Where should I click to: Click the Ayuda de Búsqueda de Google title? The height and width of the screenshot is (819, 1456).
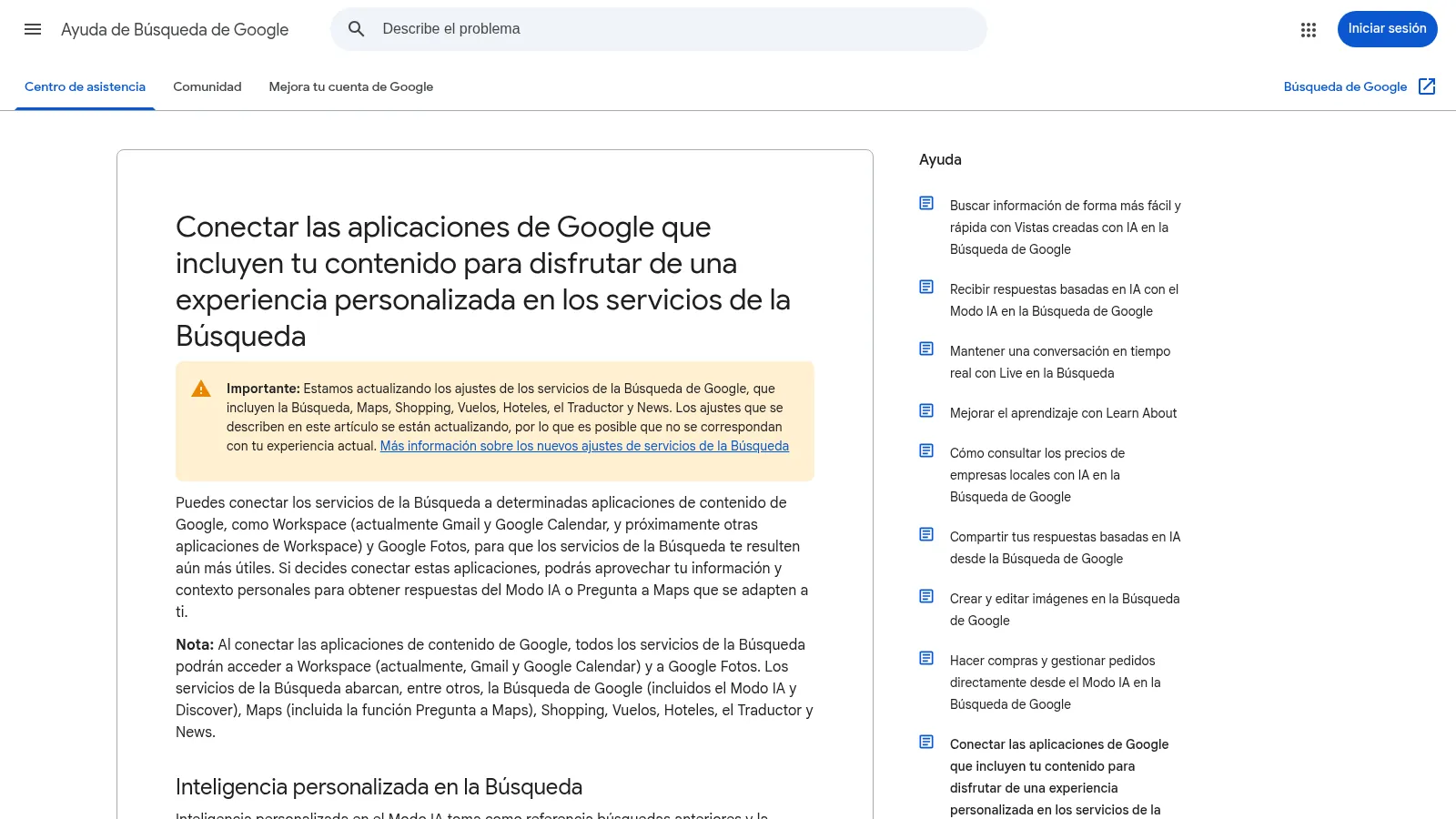click(175, 29)
